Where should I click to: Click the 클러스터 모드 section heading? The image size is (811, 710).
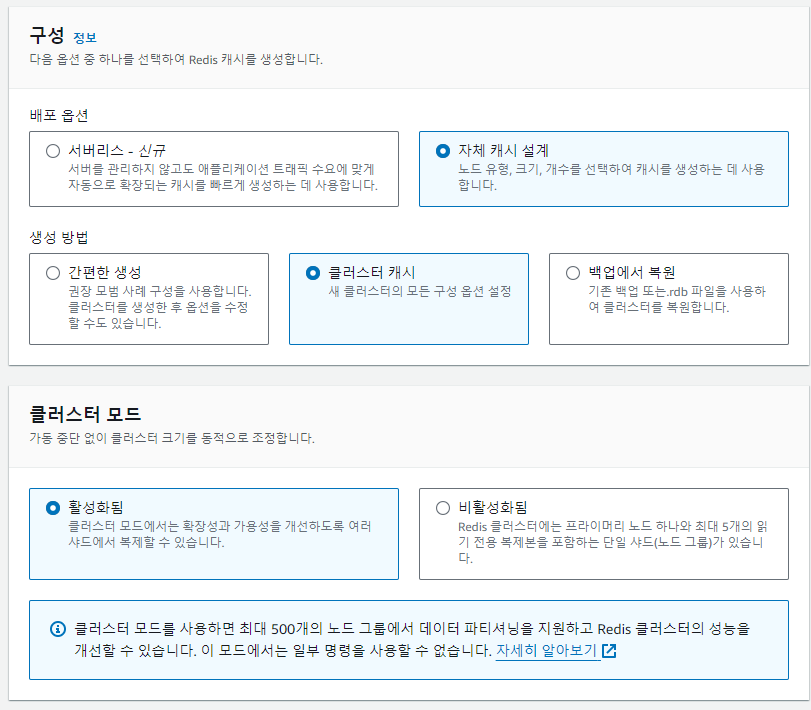click(85, 414)
